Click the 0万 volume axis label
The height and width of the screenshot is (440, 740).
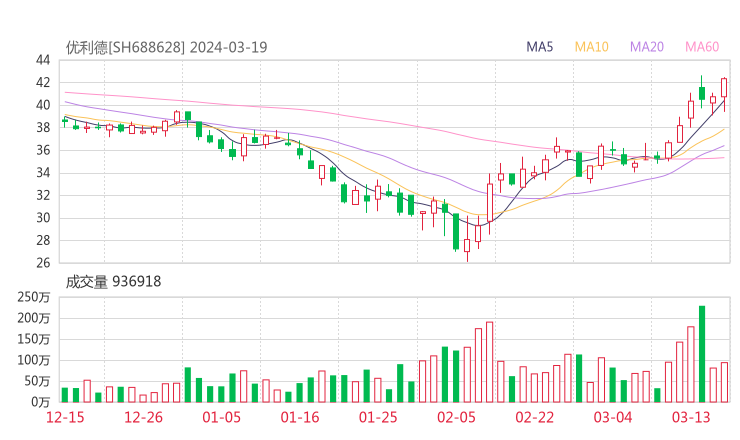(41, 402)
